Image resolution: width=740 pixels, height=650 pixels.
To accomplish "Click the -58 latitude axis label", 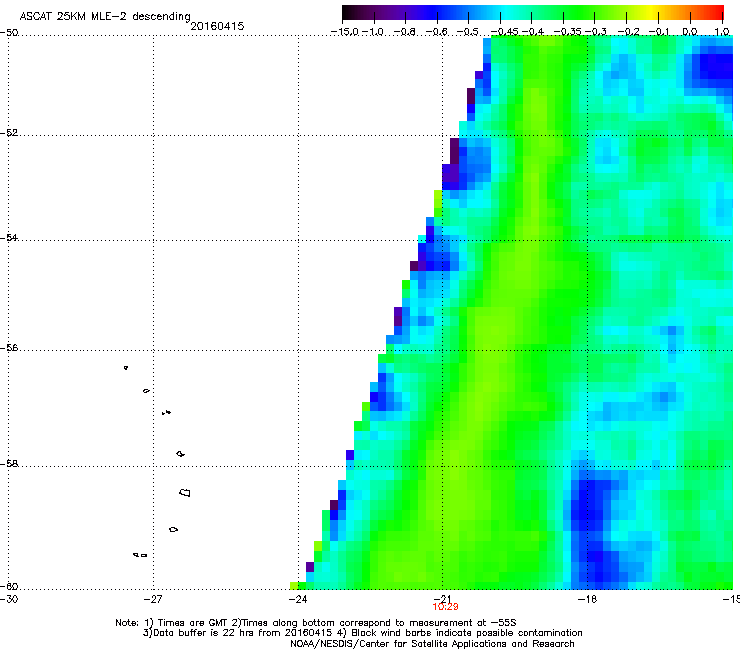I will (9, 464).
